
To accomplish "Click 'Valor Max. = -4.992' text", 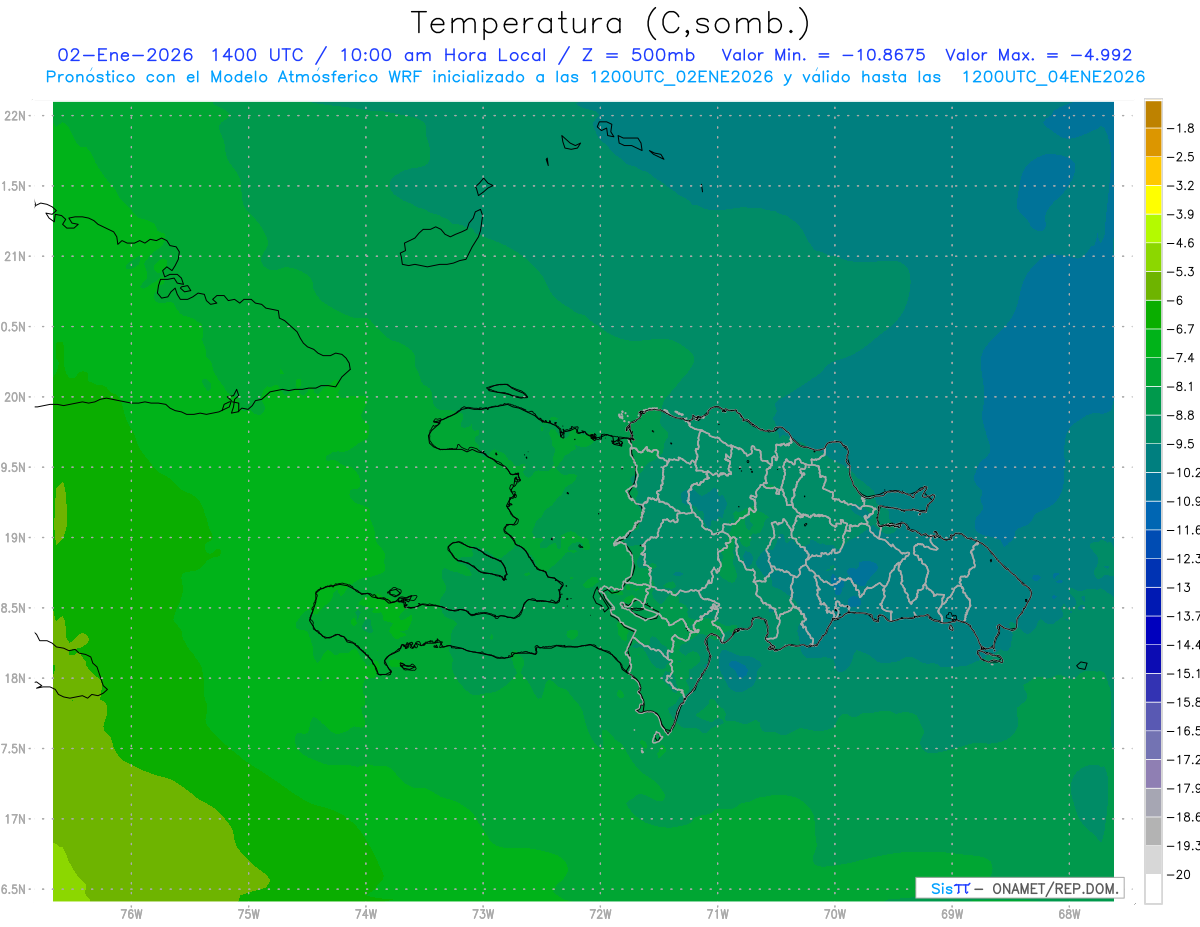I will [1038, 55].
